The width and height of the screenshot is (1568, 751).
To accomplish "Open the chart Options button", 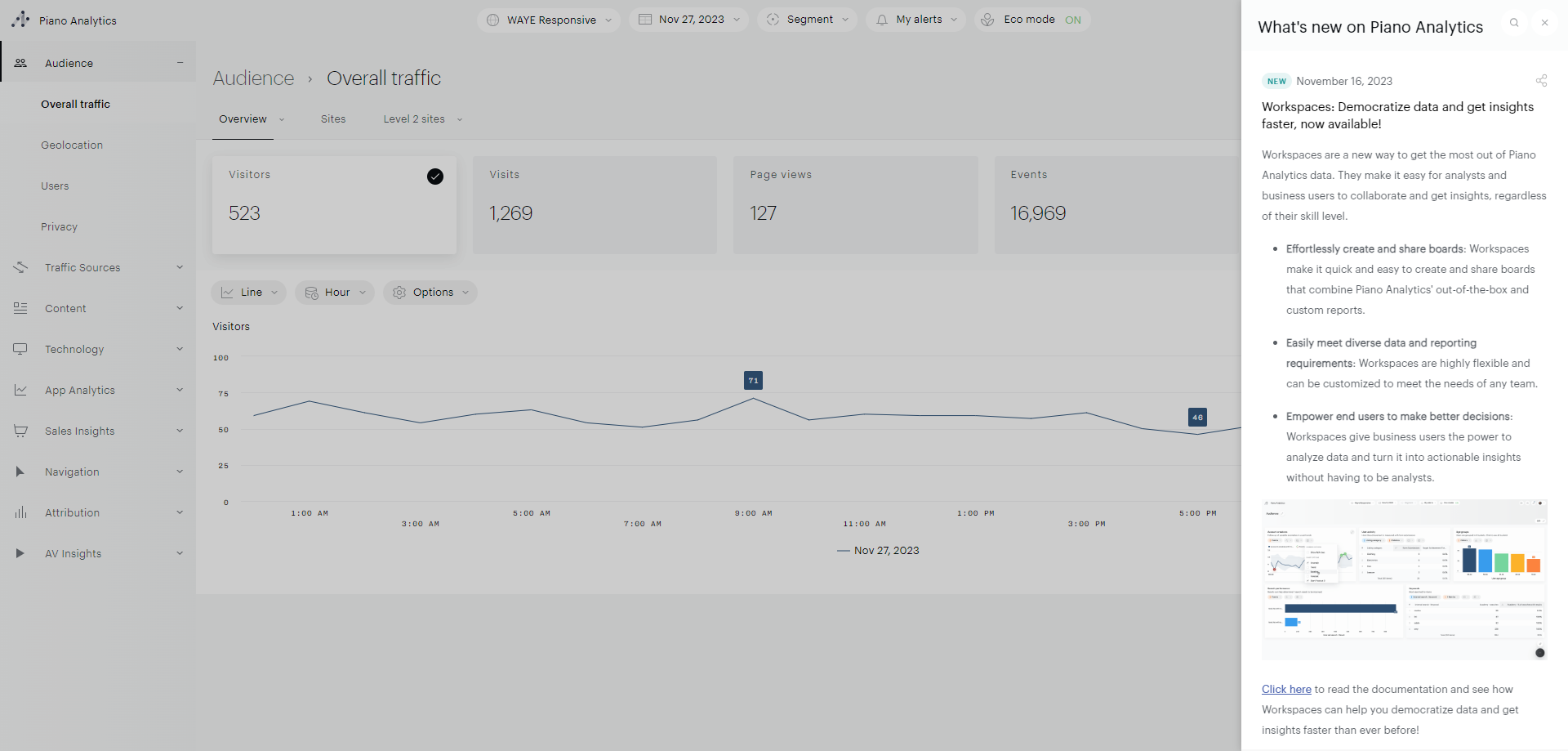I will coord(430,293).
